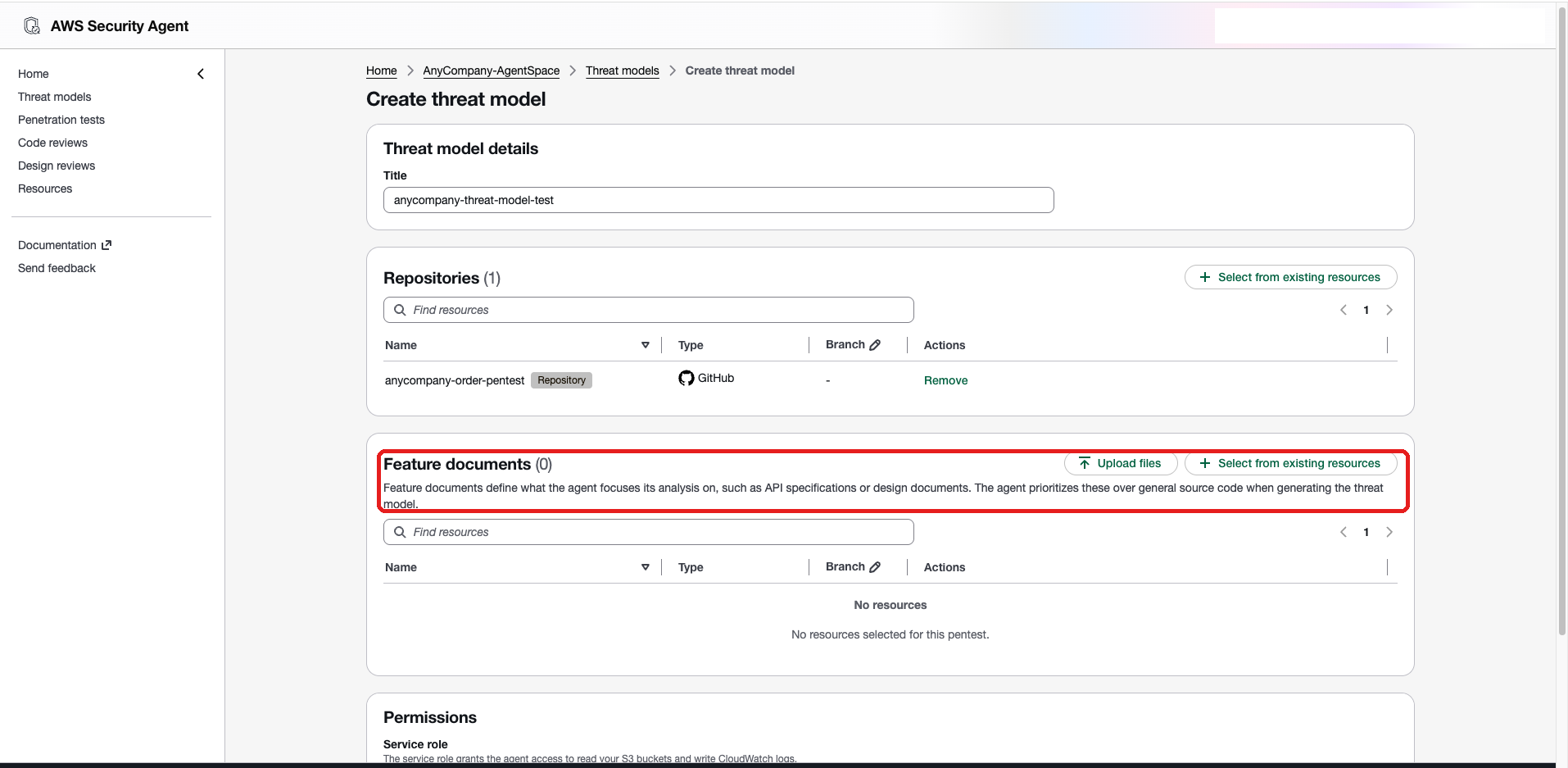Open Code reviews in side navigation

[52, 143]
